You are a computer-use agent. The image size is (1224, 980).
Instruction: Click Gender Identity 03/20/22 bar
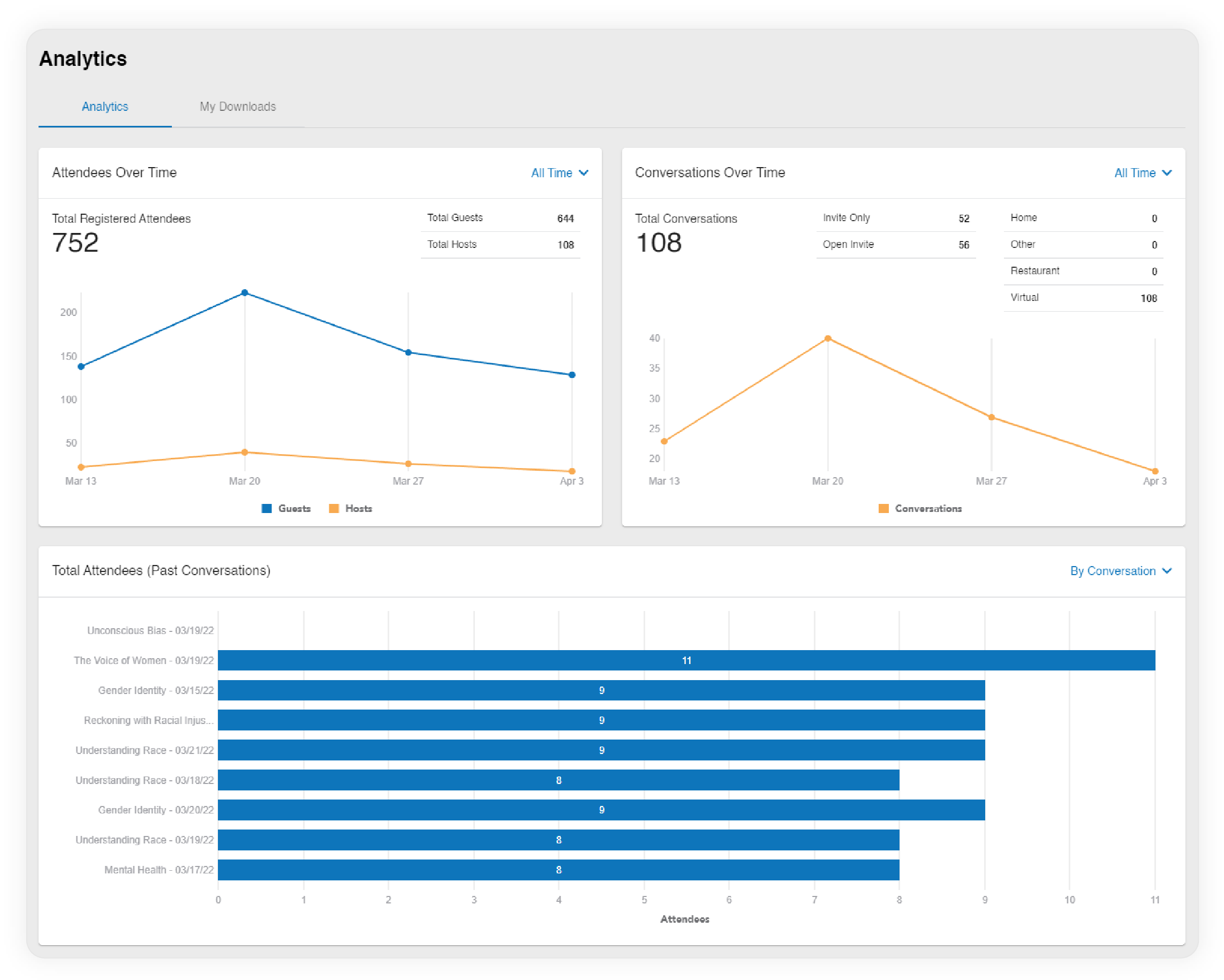click(601, 810)
